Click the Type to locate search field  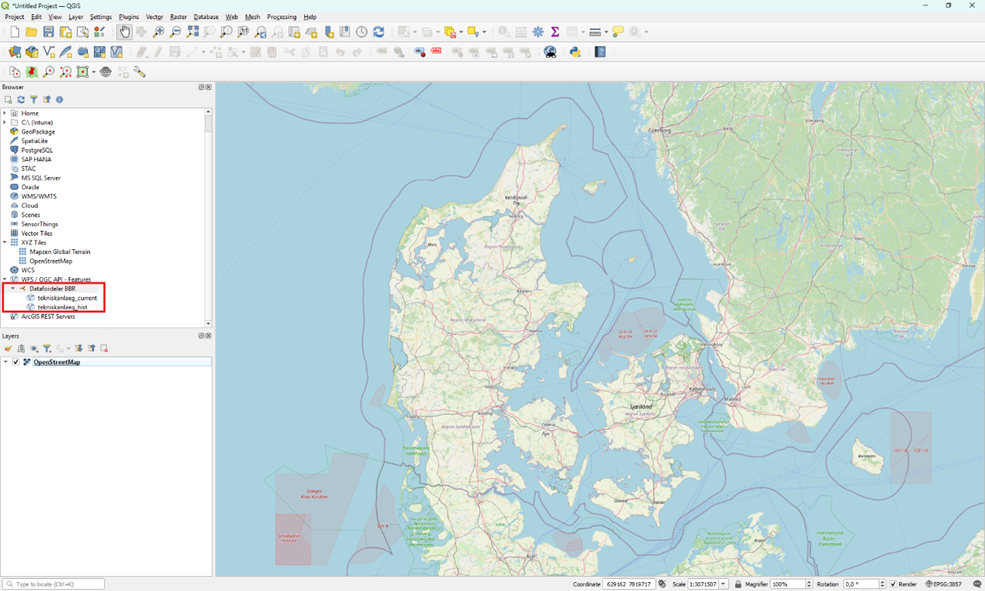click(55, 584)
